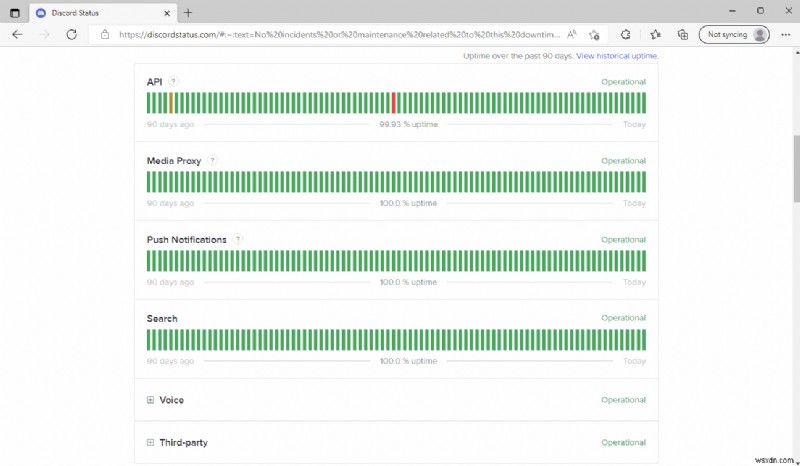
Task: Click the Search 100.0 % uptime text
Action: [x=408, y=361]
